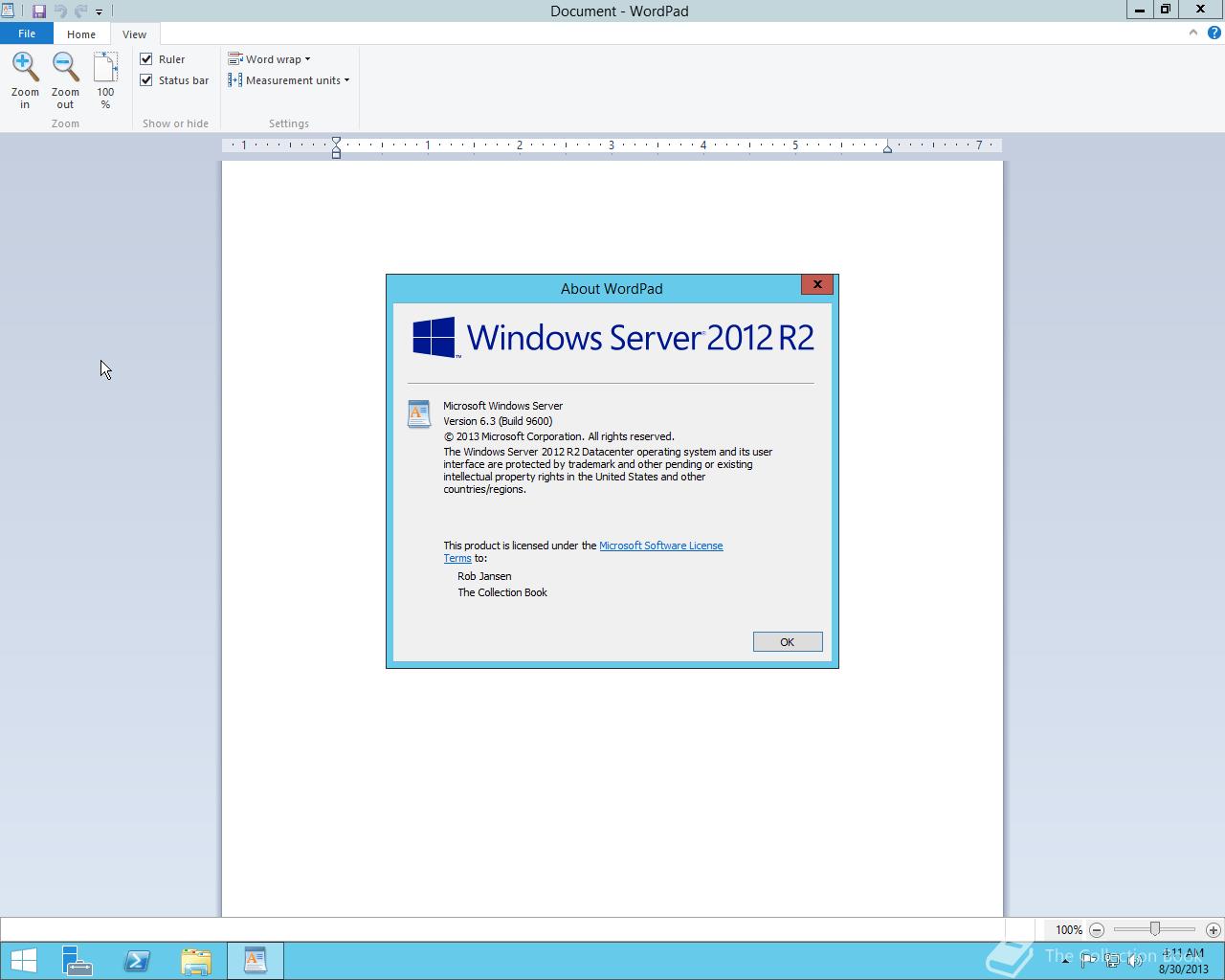Click the Undo arrow in quick access toolbar
Screen dimensions: 1225x980
[x=60, y=11]
